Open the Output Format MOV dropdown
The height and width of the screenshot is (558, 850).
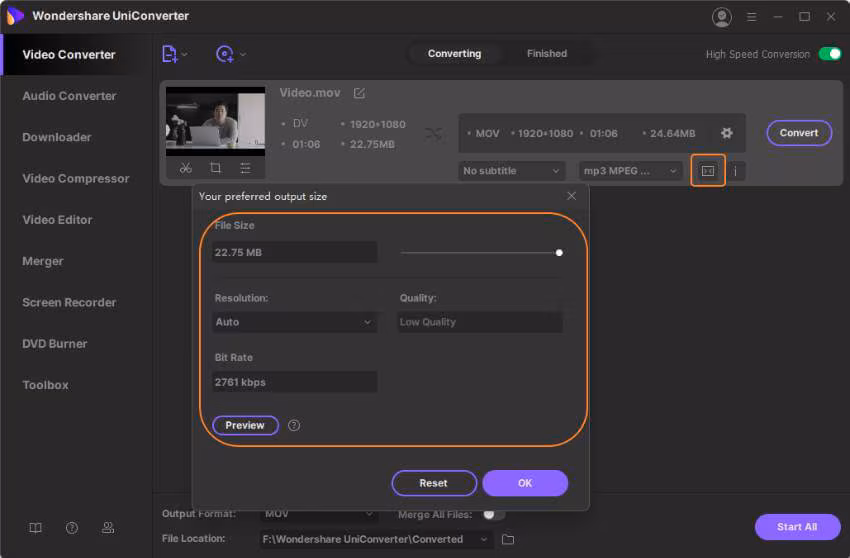318,514
